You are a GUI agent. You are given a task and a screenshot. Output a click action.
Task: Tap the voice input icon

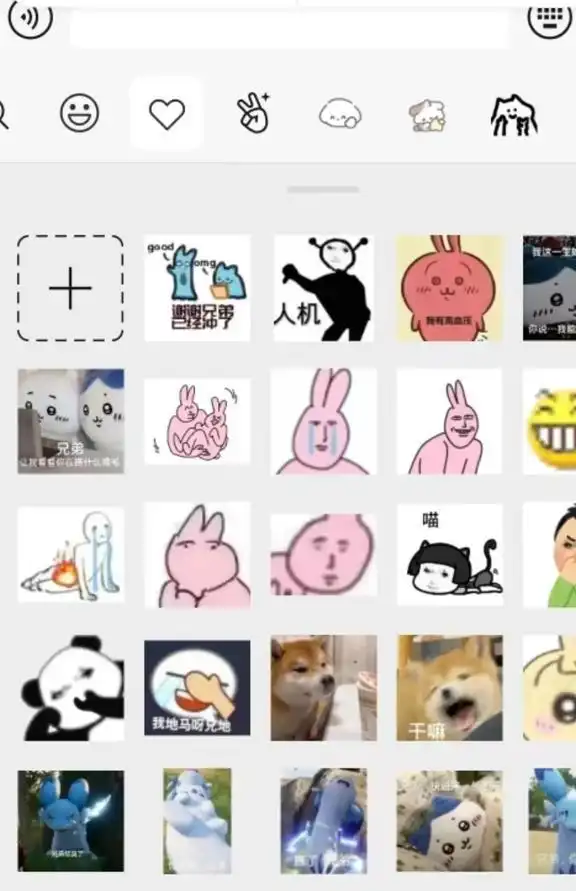click(x=31, y=17)
